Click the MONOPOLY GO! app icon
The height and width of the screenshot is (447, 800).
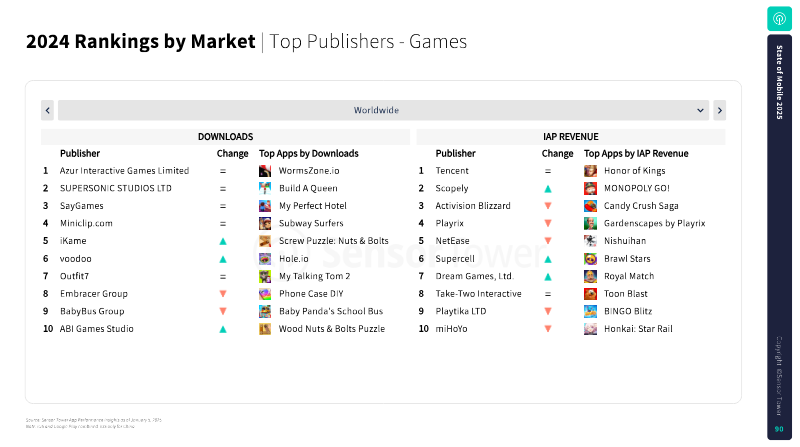coord(590,188)
